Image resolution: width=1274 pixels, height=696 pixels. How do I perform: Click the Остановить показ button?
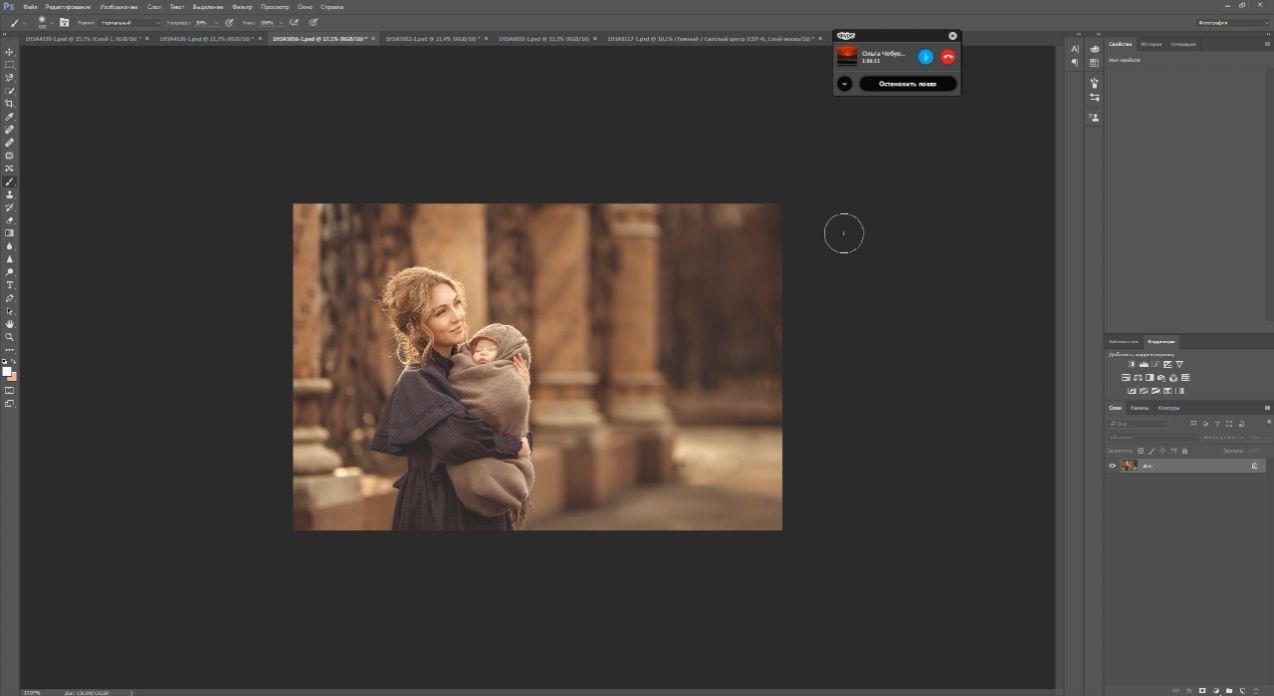coord(908,84)
